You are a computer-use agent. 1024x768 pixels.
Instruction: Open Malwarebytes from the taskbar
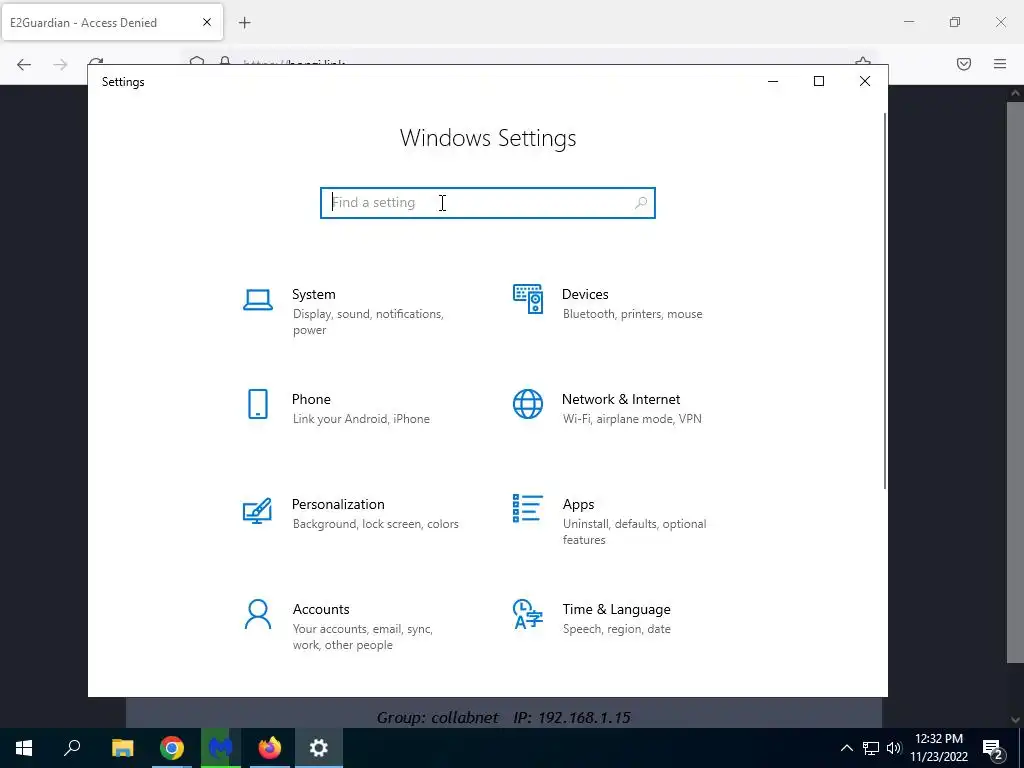(221, 748)
